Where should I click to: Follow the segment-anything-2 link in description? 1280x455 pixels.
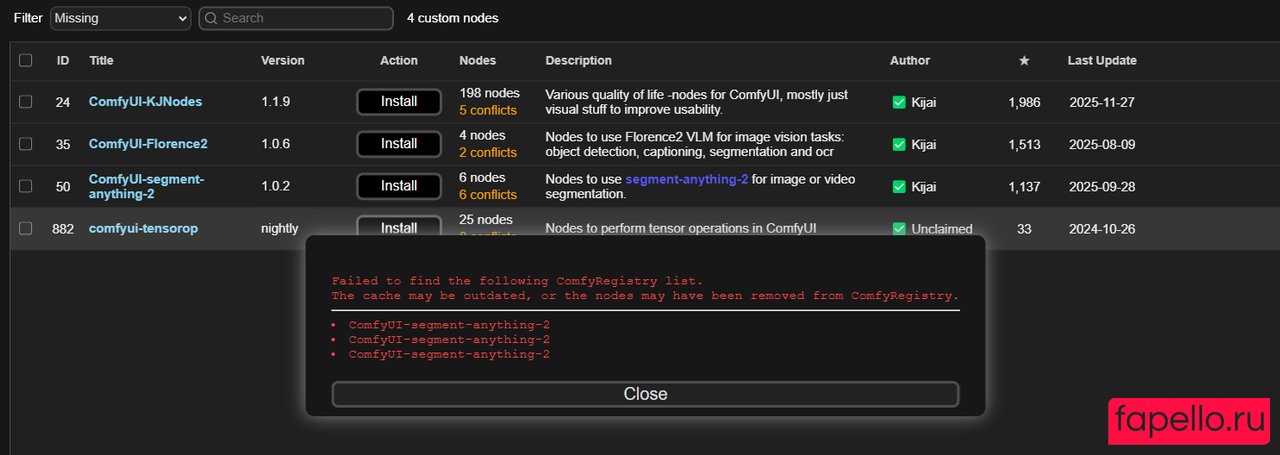pos(686,179)
